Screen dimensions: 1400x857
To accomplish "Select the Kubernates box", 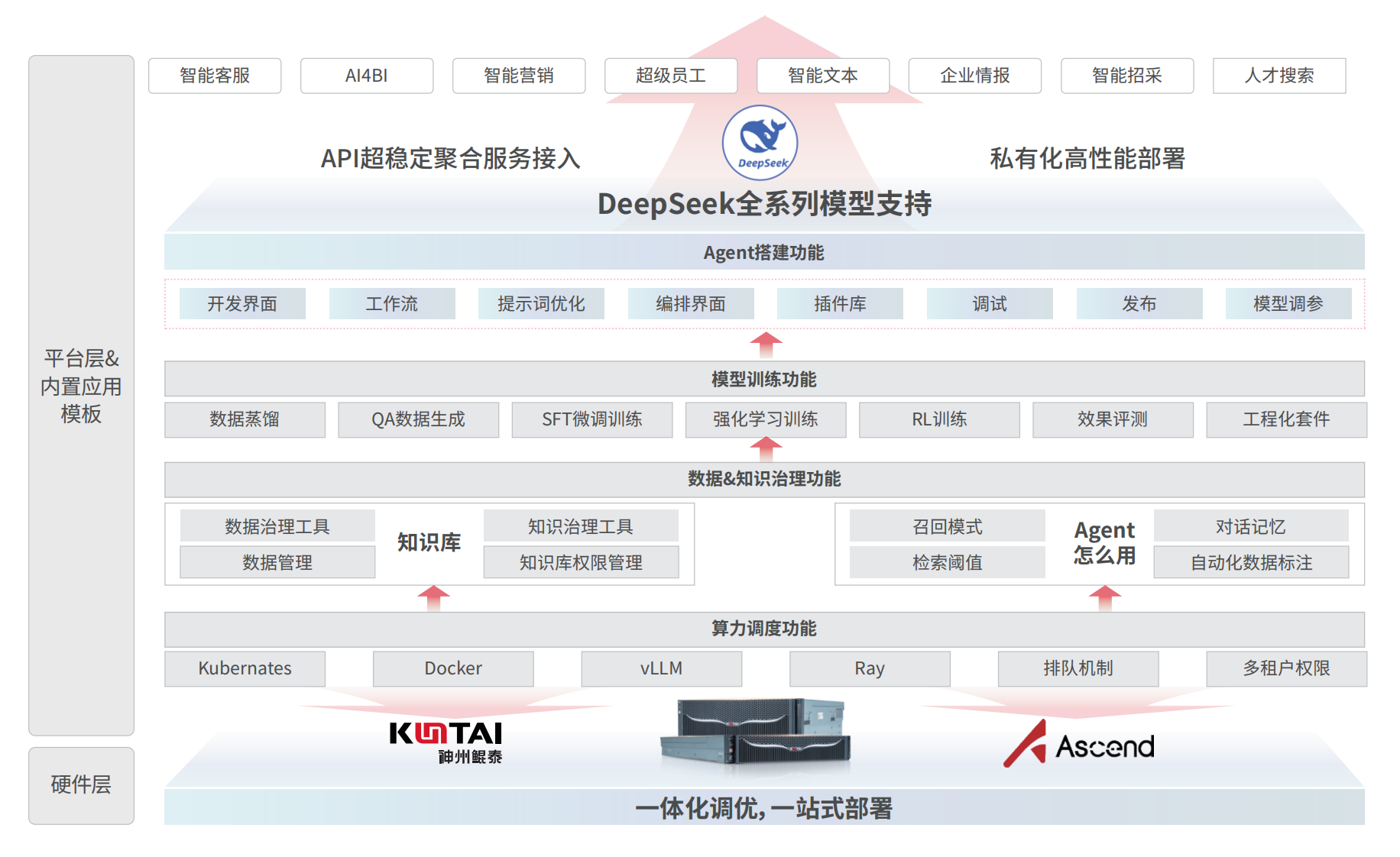I will coord(245,668).
